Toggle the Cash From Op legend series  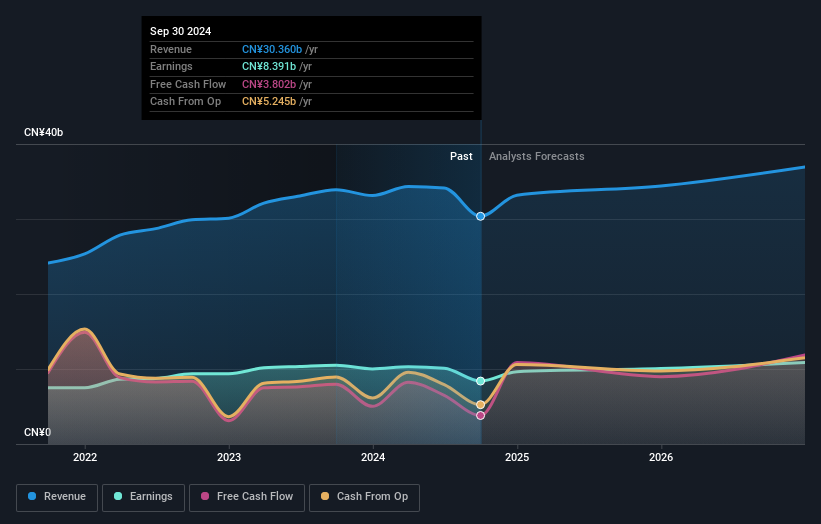[x=364, y=497]
